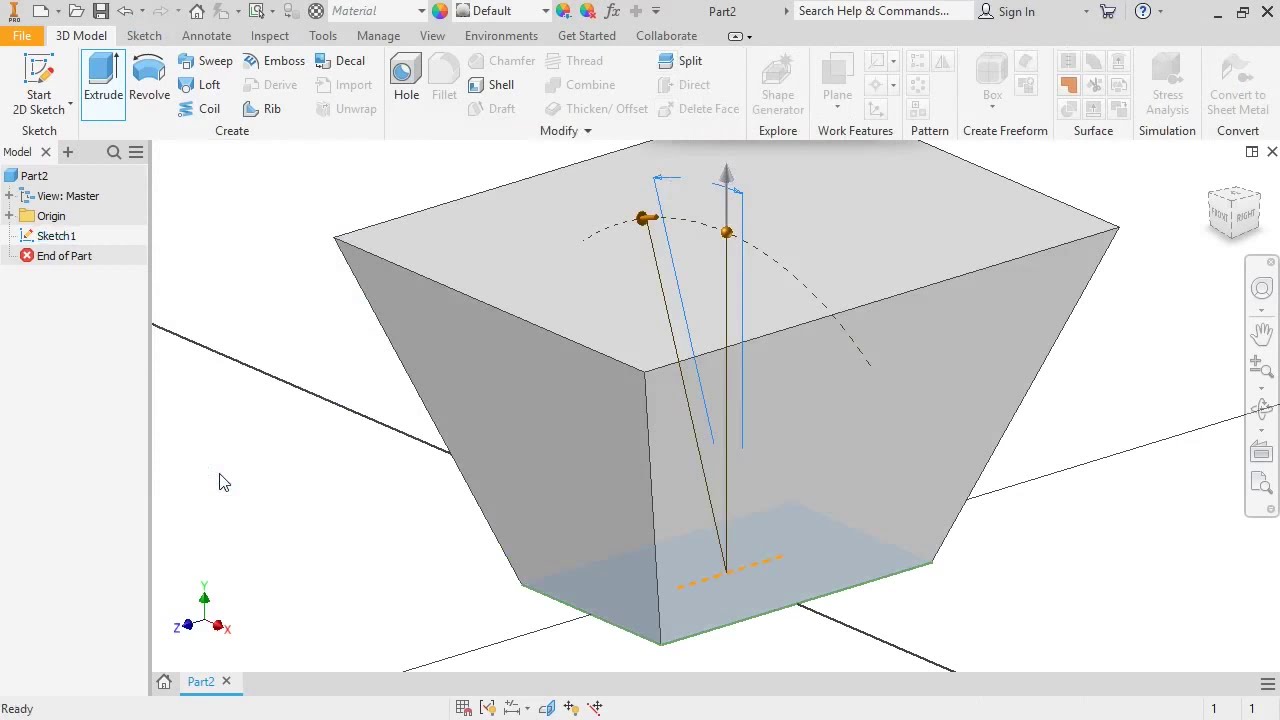Click the home icon next to Part2 tab
The image size is (1280, 720).
[x=164, y=682]
